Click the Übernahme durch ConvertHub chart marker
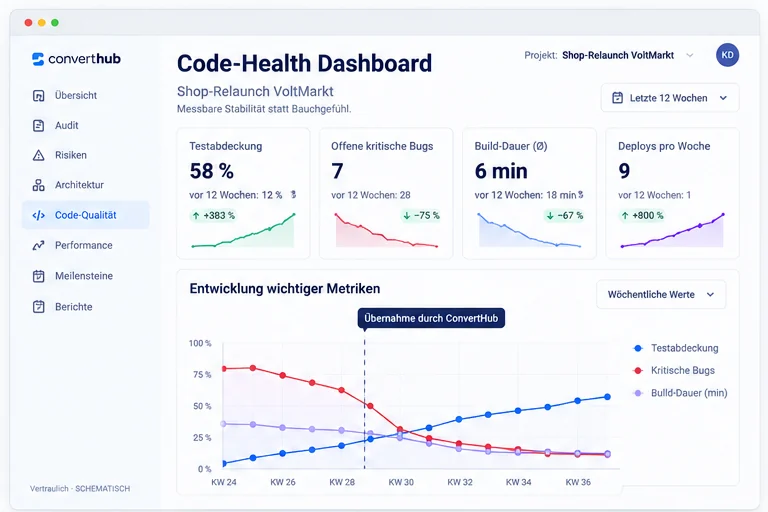Screen dimensions: 768x512 point(431,318)
